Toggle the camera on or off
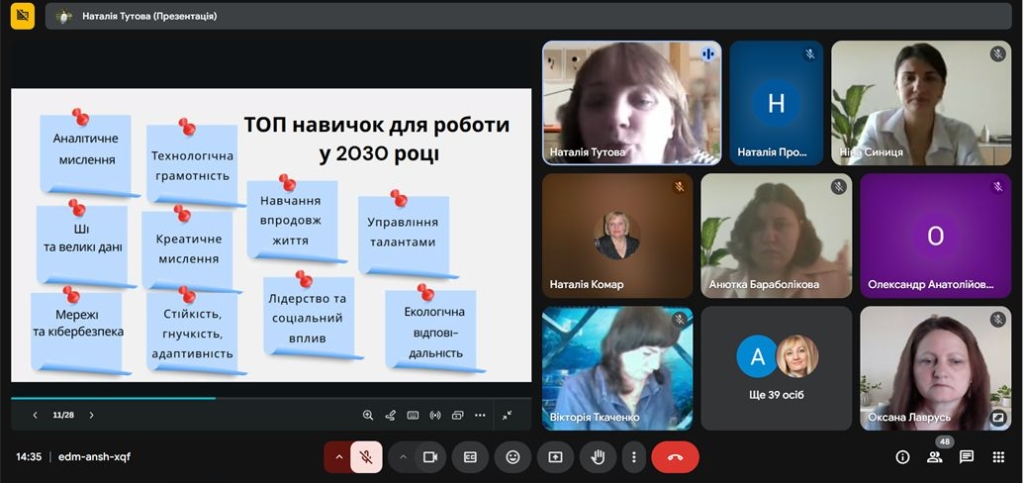 (430, 457)
